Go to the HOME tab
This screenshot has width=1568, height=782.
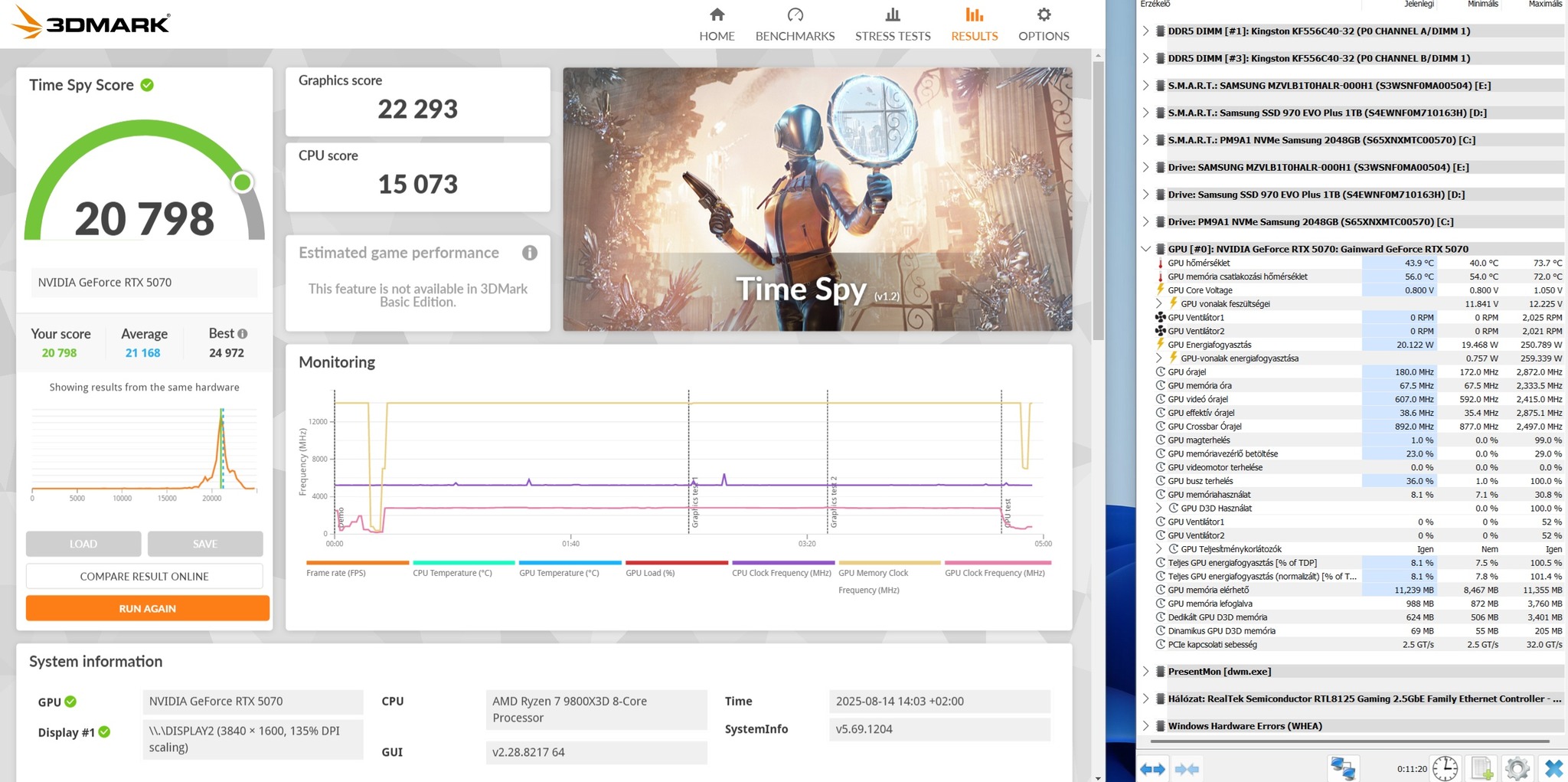click(x=717, y=25)
